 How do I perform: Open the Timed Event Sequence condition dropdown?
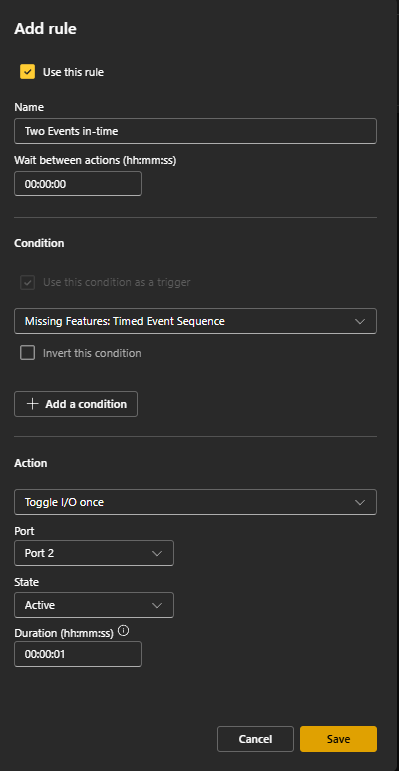(x=195, y=321)
